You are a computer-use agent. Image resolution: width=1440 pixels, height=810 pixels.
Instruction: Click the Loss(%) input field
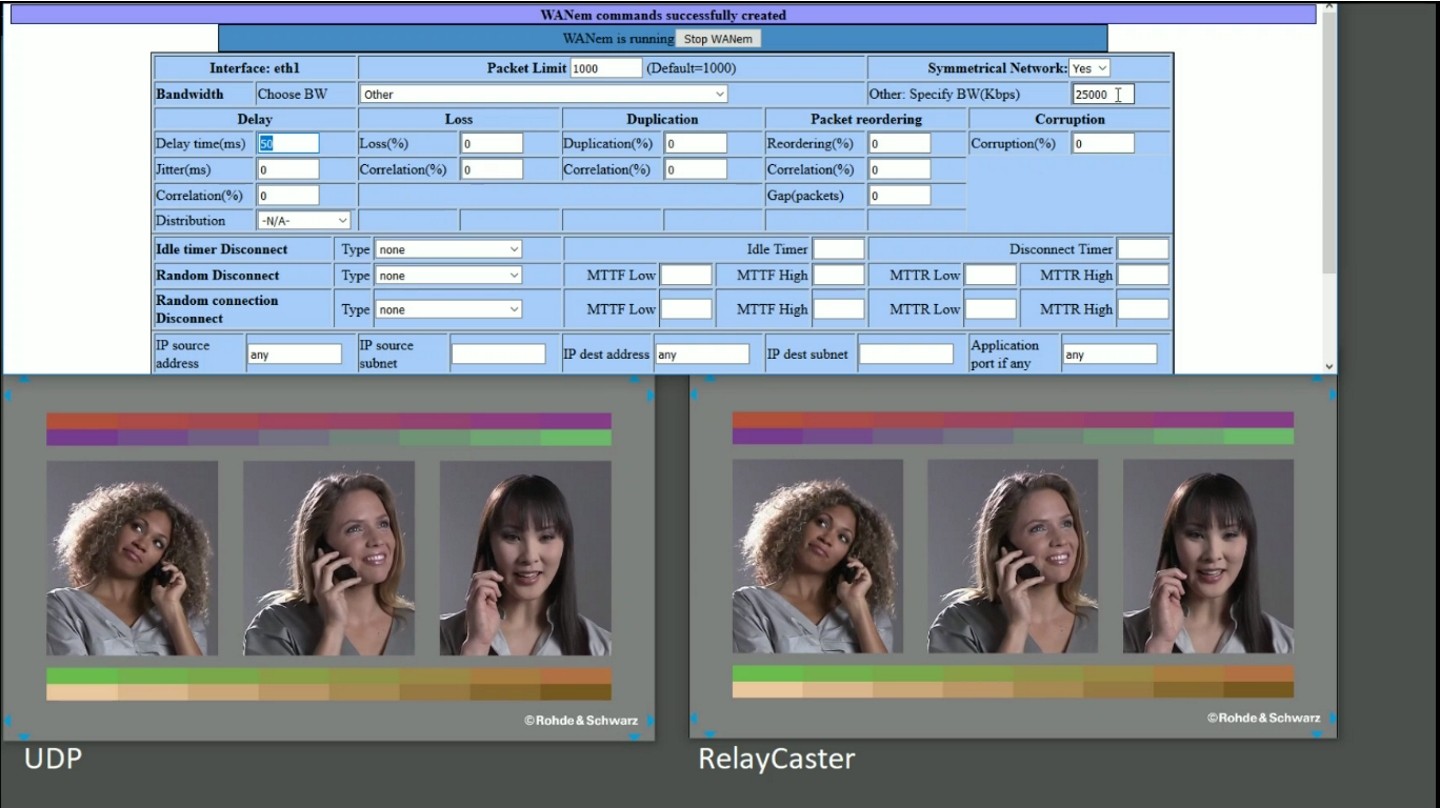(x=492, y=143)
